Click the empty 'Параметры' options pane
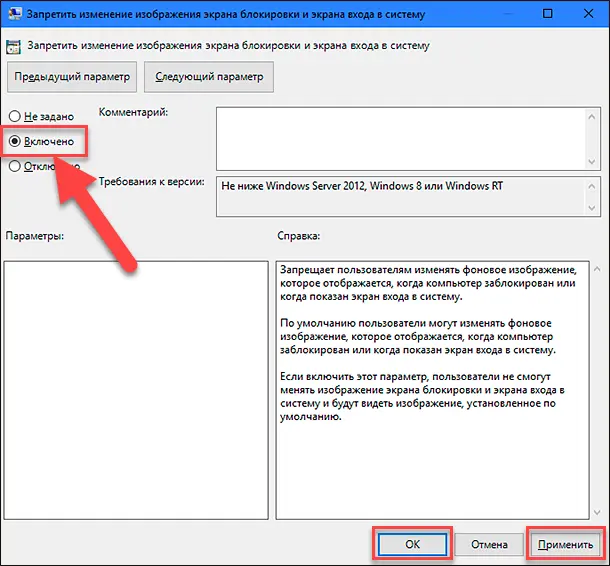This screenshot has width=610, height=566. click(136, 390)
